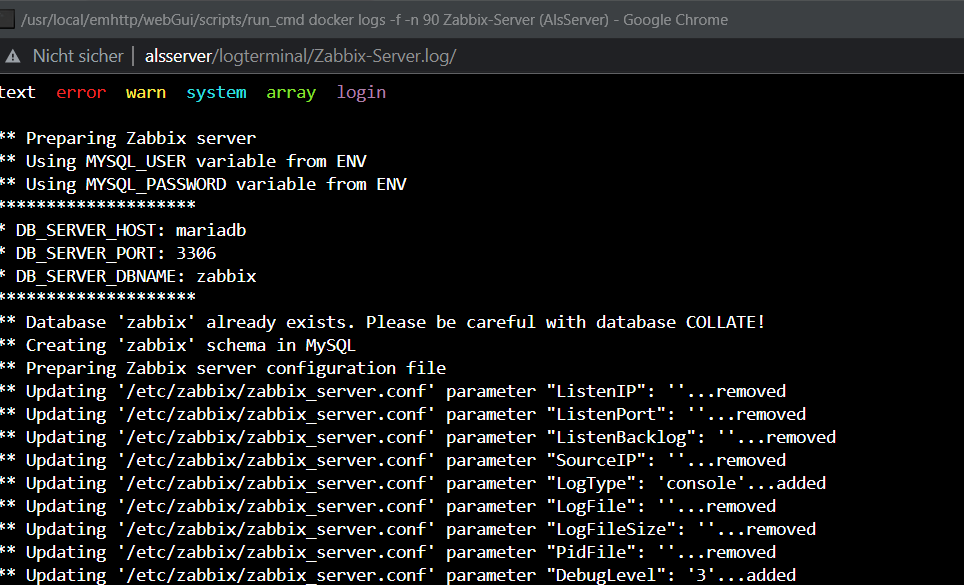Click the log line for parameter "ListenPort"
Image resolution: width=964 pixels, height=585 pixels.
tap(403, 414)
